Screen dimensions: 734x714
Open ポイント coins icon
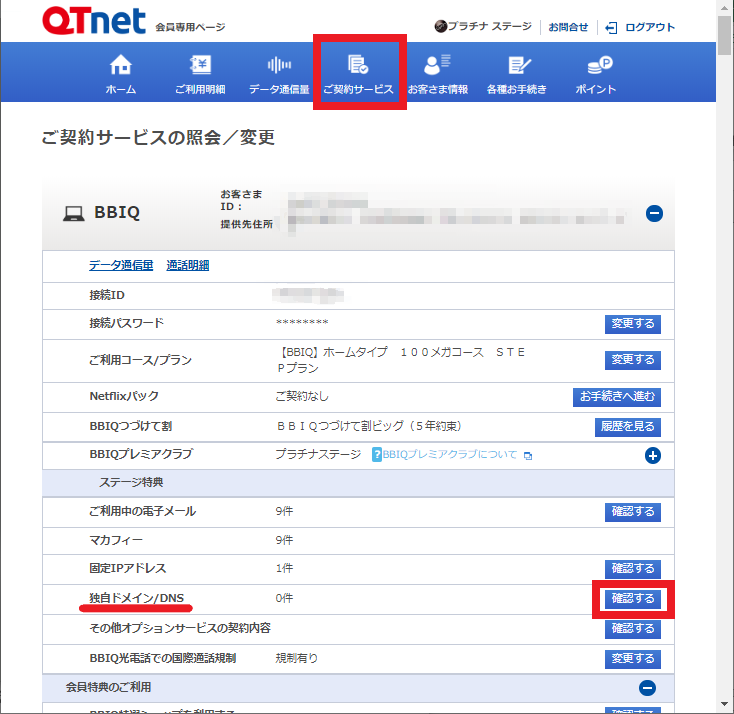(x=599, y=65)
